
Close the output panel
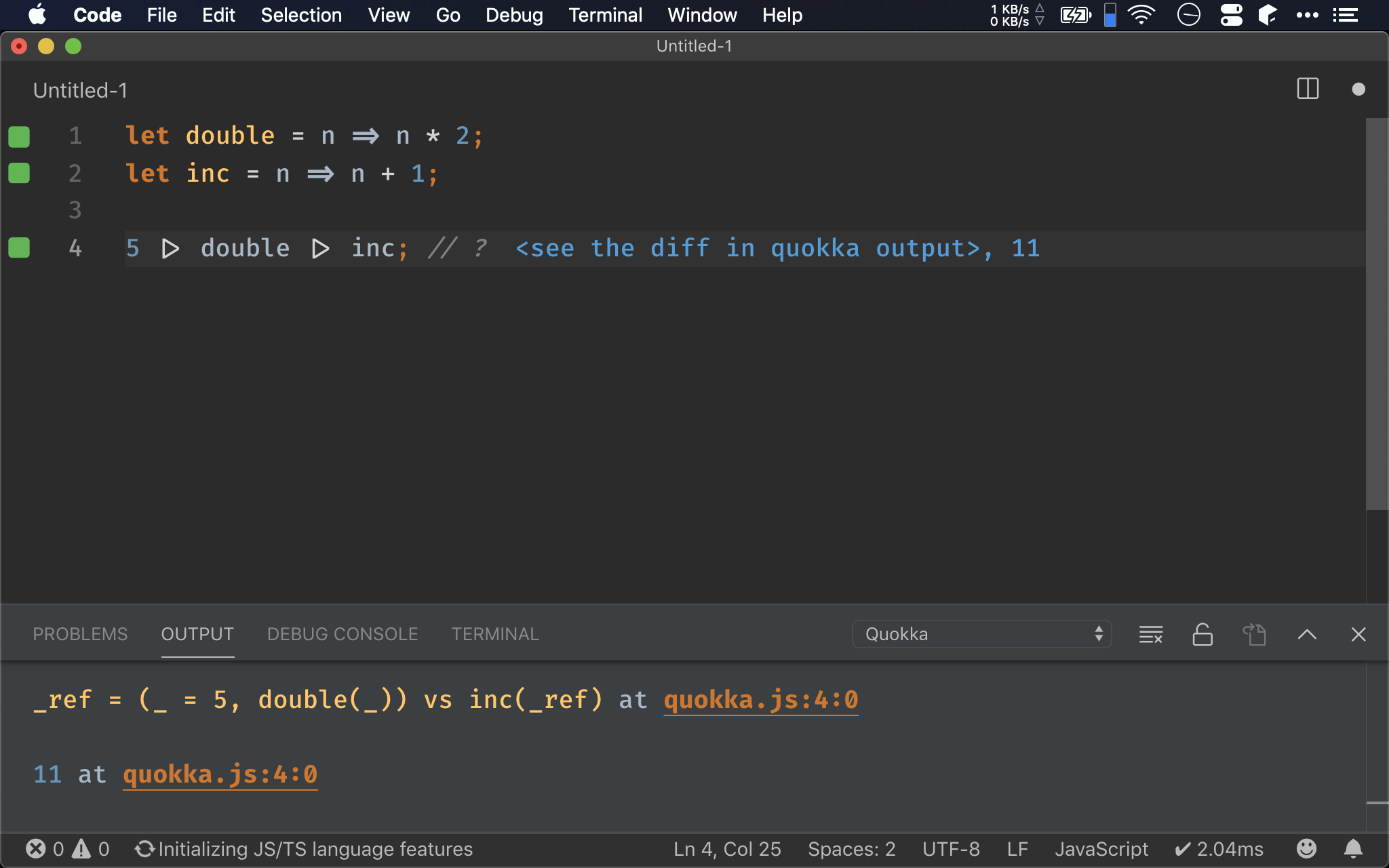[1358, 635]
